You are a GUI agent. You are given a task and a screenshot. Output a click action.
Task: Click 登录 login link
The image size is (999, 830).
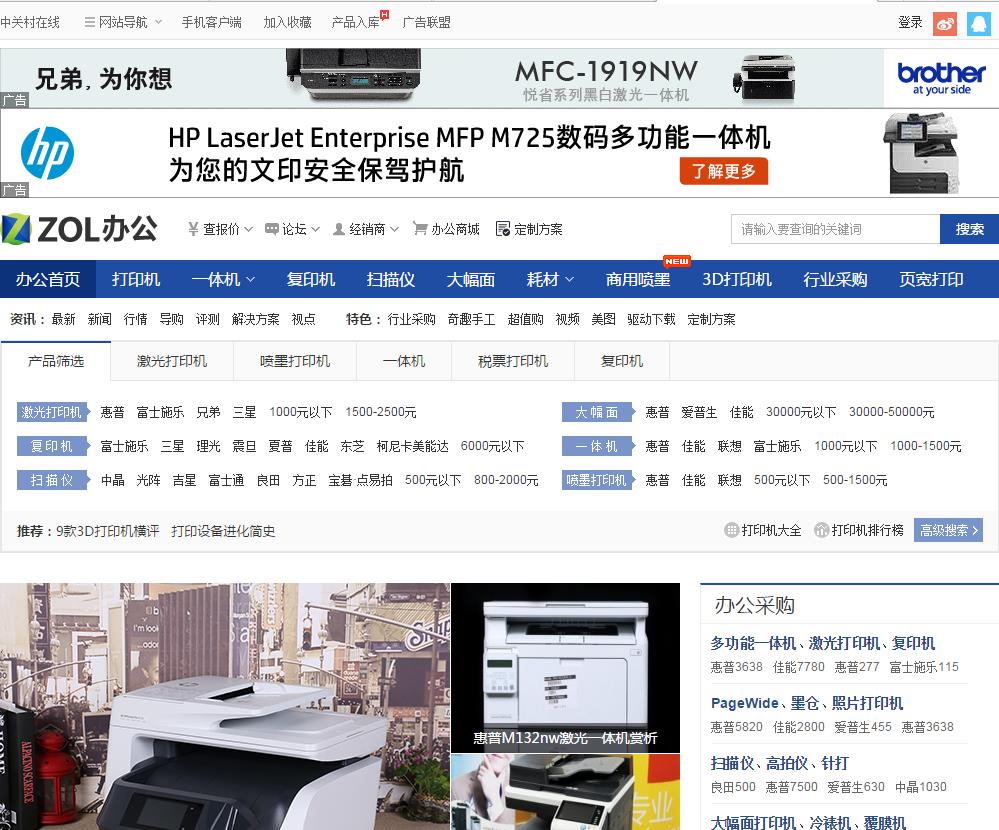click(x=910, y=22)
